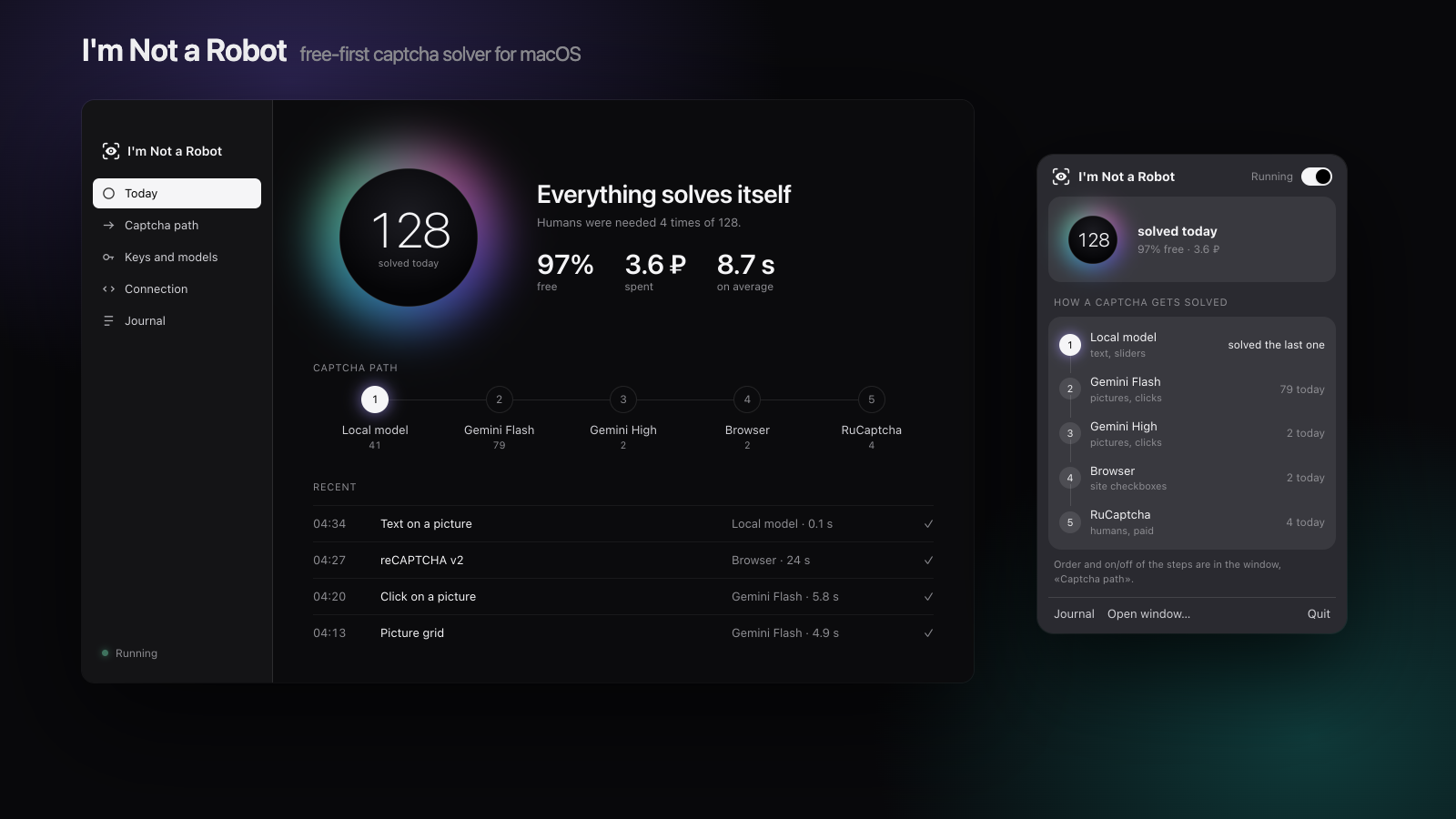Click step number 4 circle in popup list
Image resolution: width=1456 pixels, height=819 pixels.
1070,478
